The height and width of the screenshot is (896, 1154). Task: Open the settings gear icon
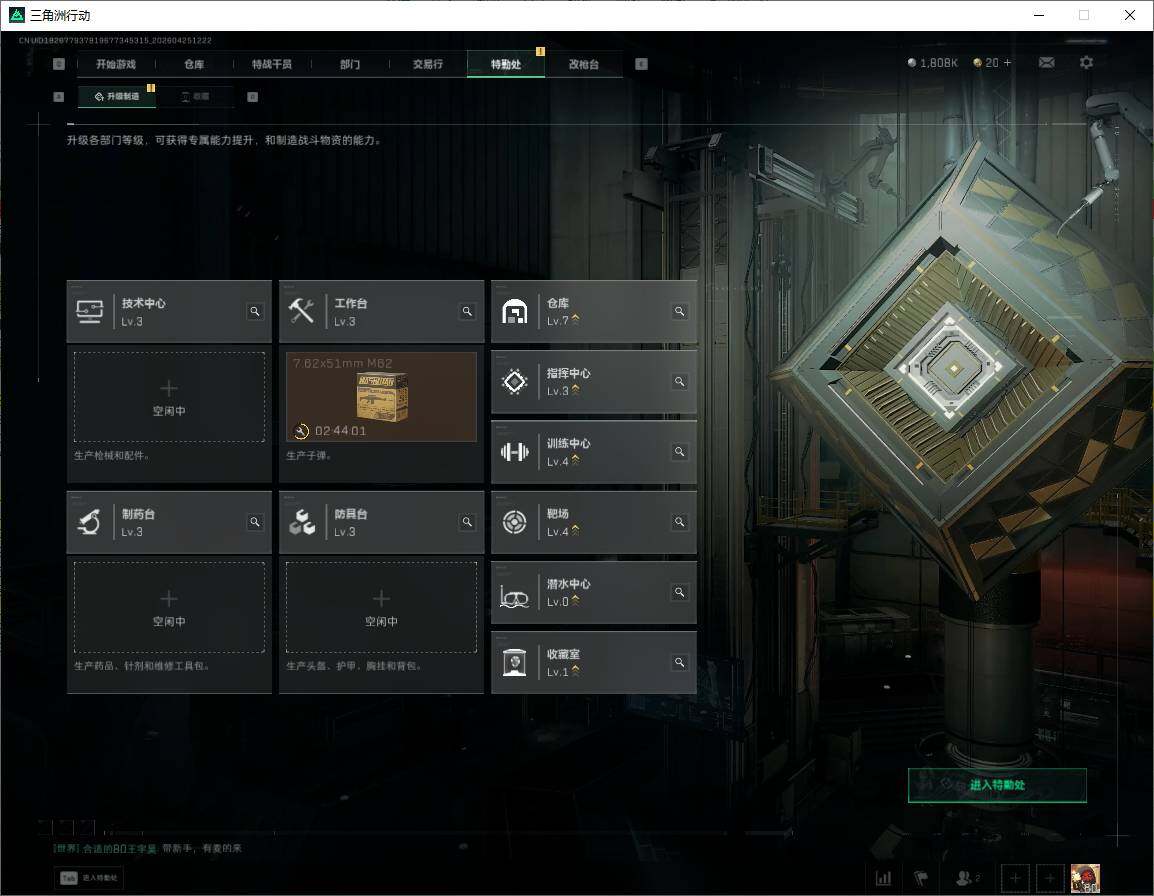(1086, 63)
